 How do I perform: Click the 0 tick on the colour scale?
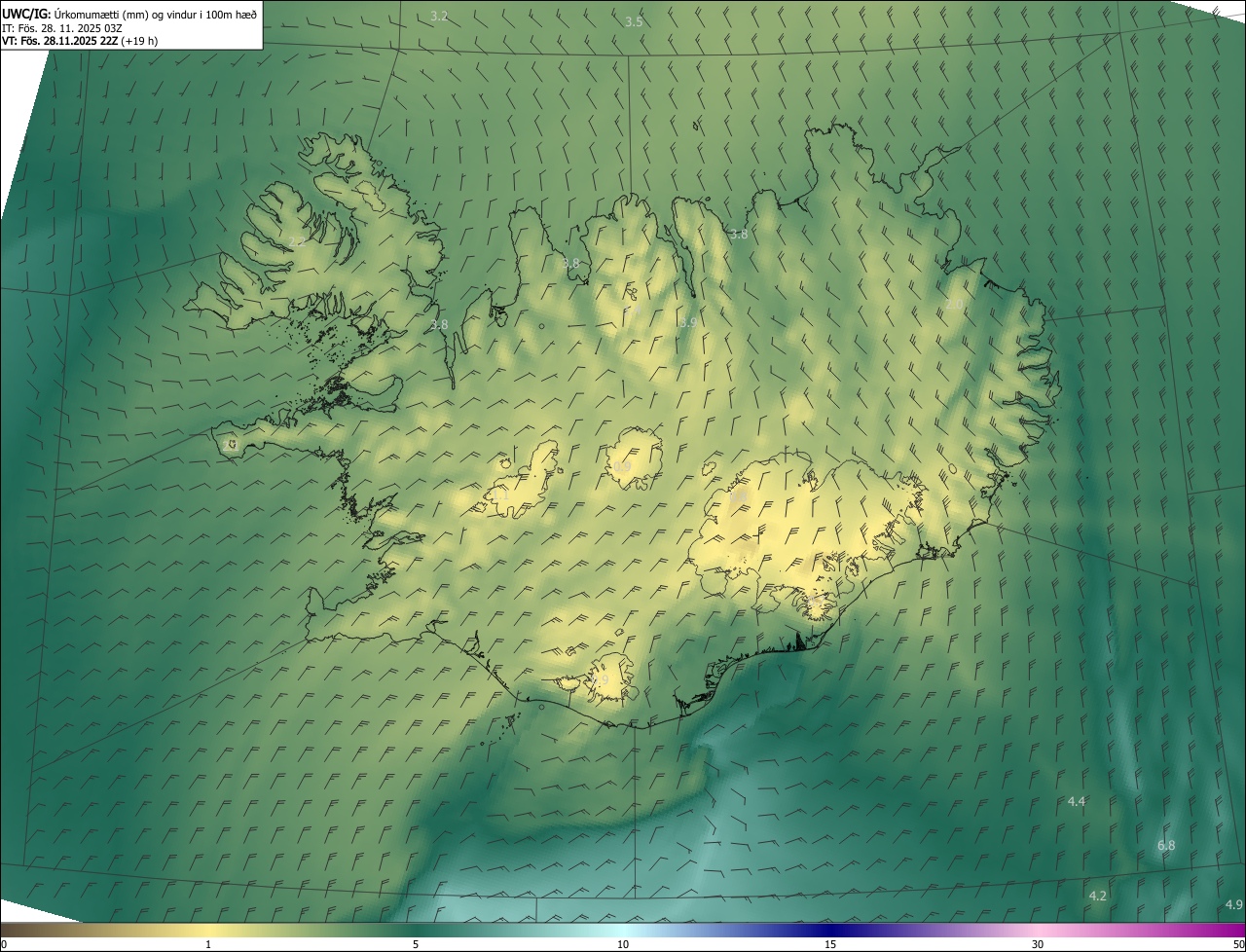tap(3, 944)
